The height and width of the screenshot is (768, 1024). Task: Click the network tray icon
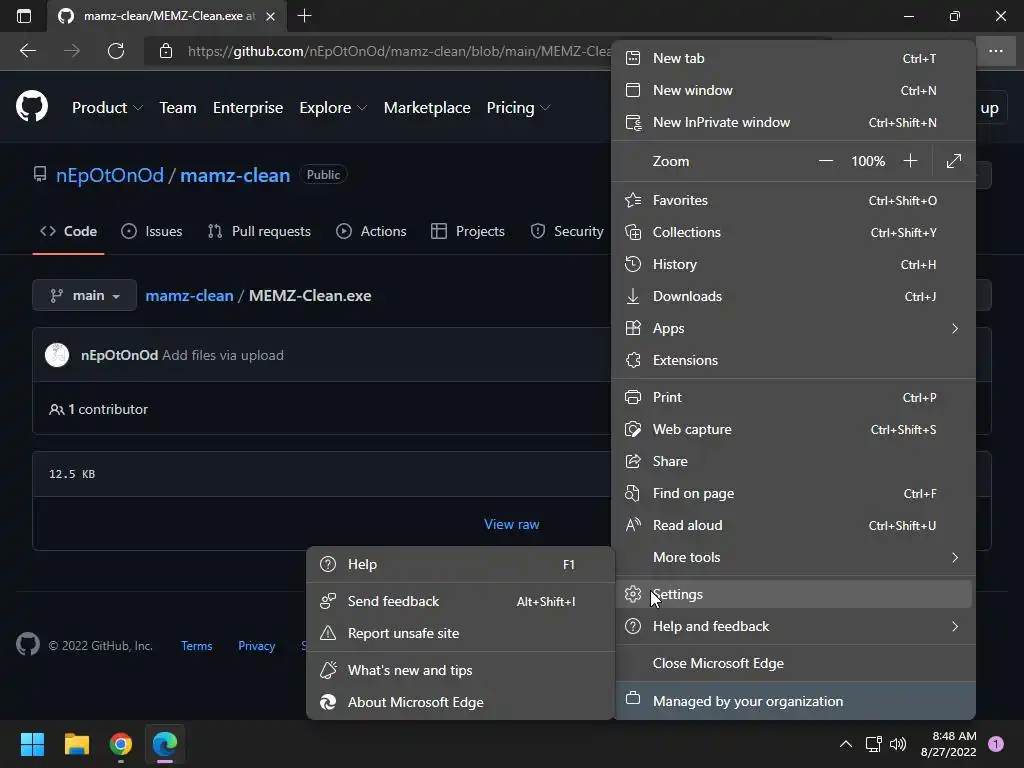tap(873, 744)
